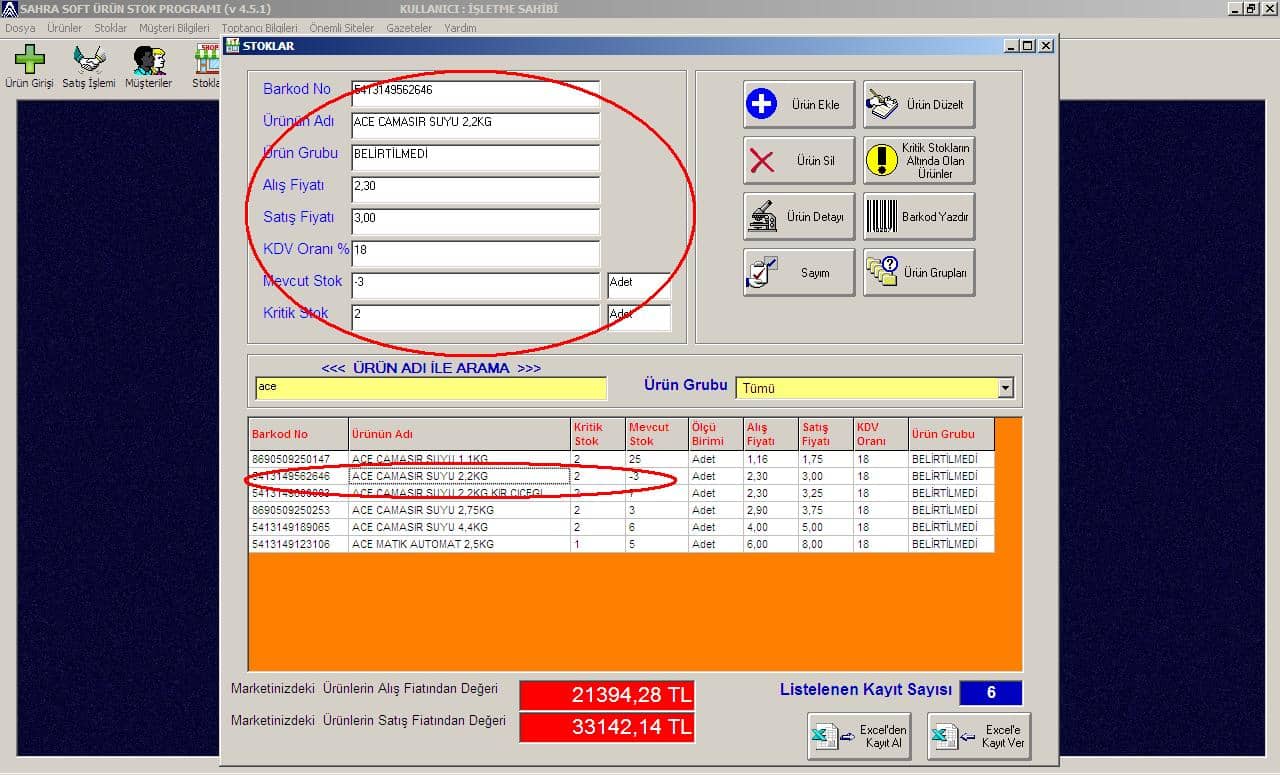The height and width of the screenshot is (775, 1280).
Task: View Ürün Detayı using the microscope icon
Action: pos(797,216)
